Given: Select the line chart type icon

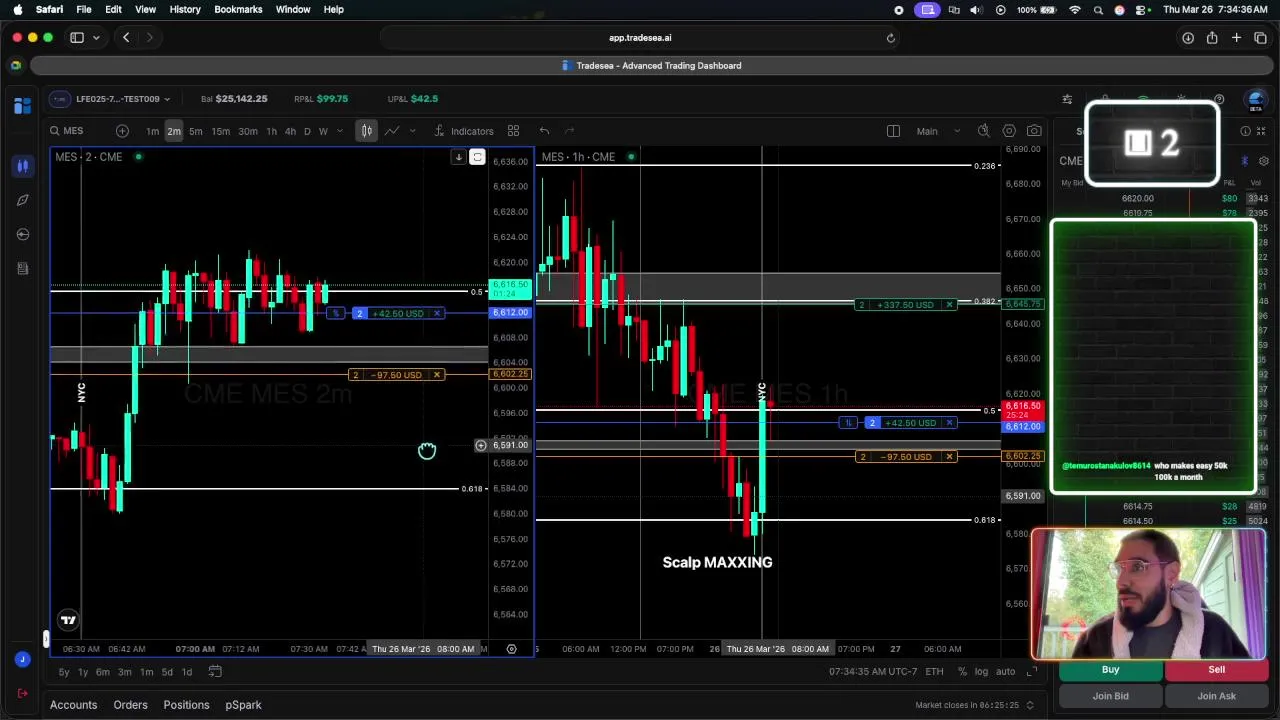Looking at the screenshot, I should [x=392, y=131].
